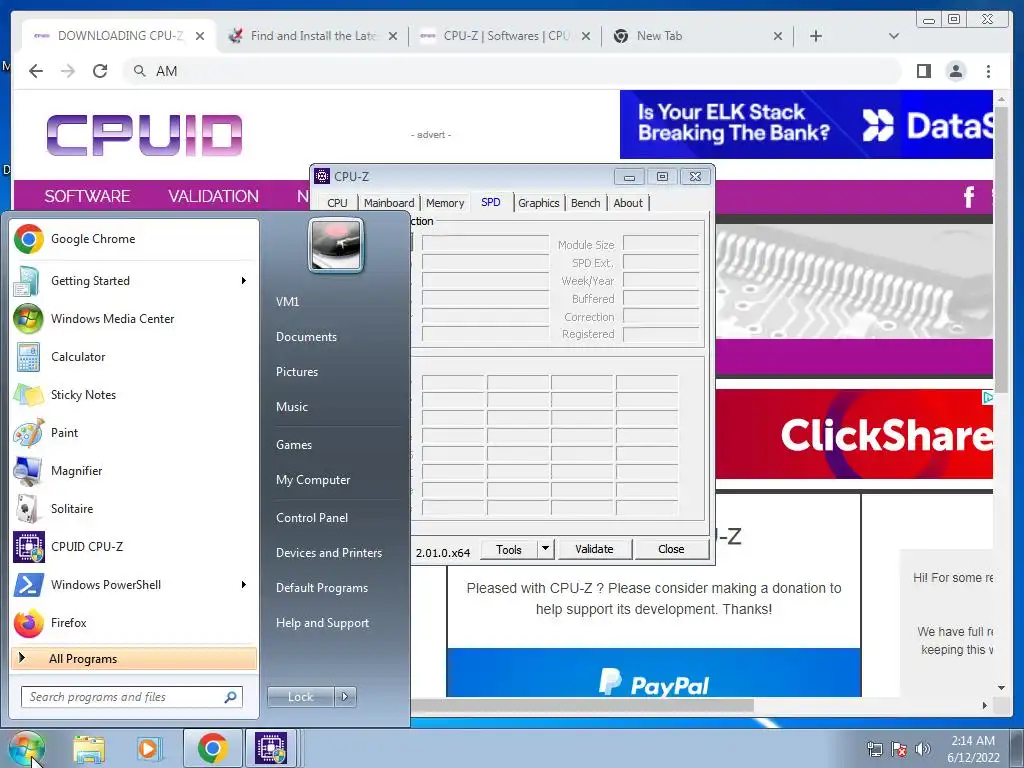Click the CPUID logo
The width and height of the screenshot is (1024, 768).
click(x=144, y=135)
